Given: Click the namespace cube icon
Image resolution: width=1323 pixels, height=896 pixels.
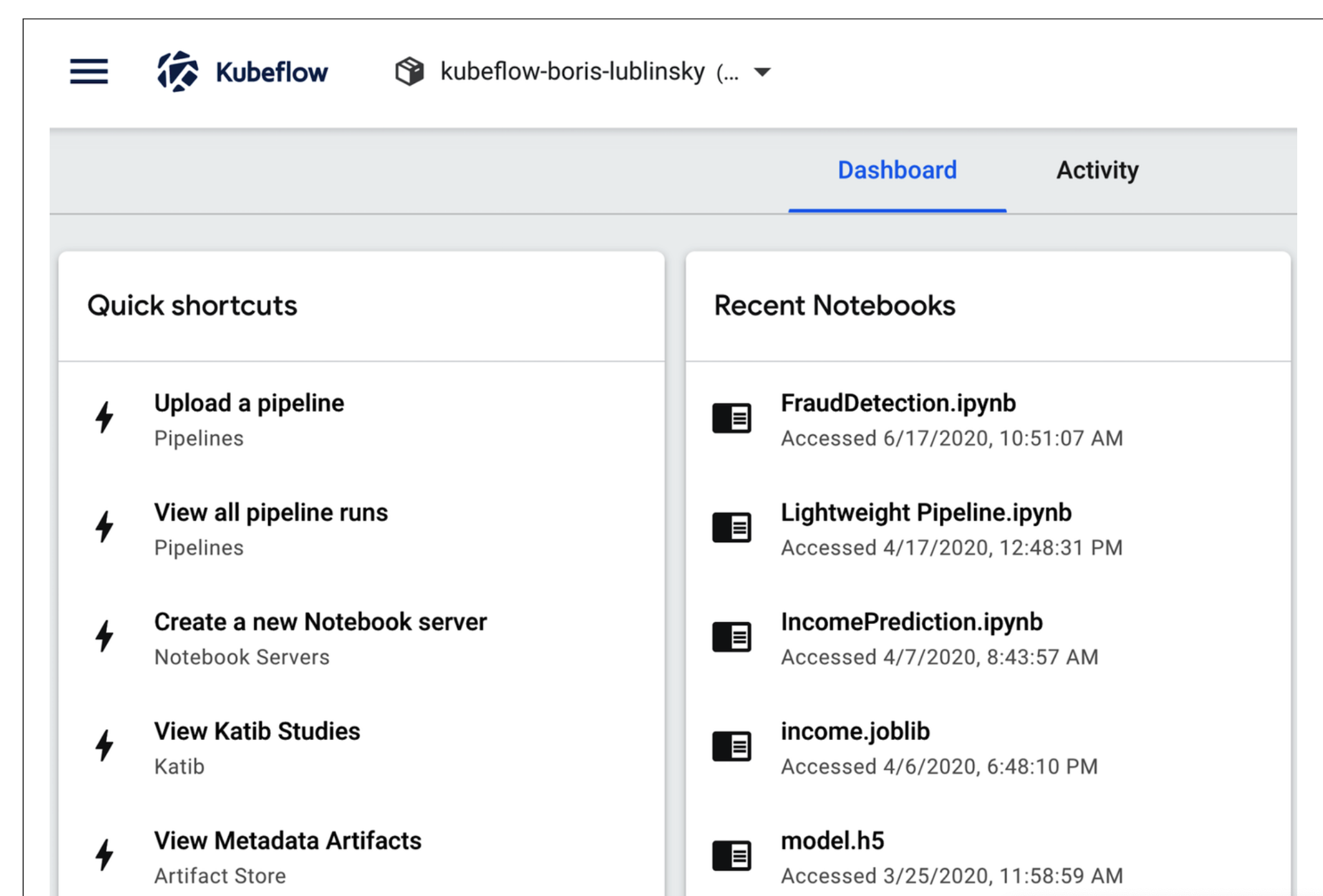Looking at the screenshot, I should (409, 72).
